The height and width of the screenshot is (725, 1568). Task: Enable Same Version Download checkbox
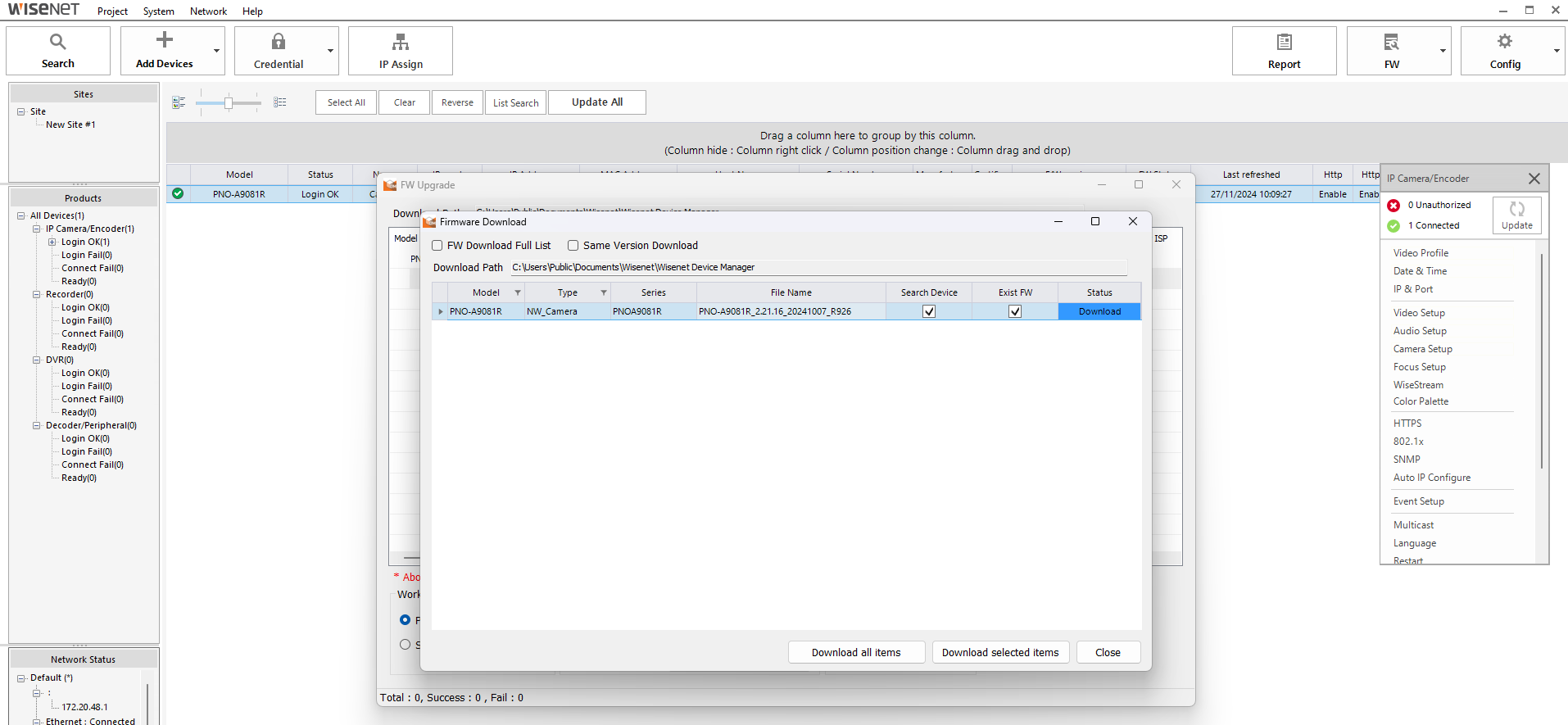pyautogui.click(x=573, y=246)
